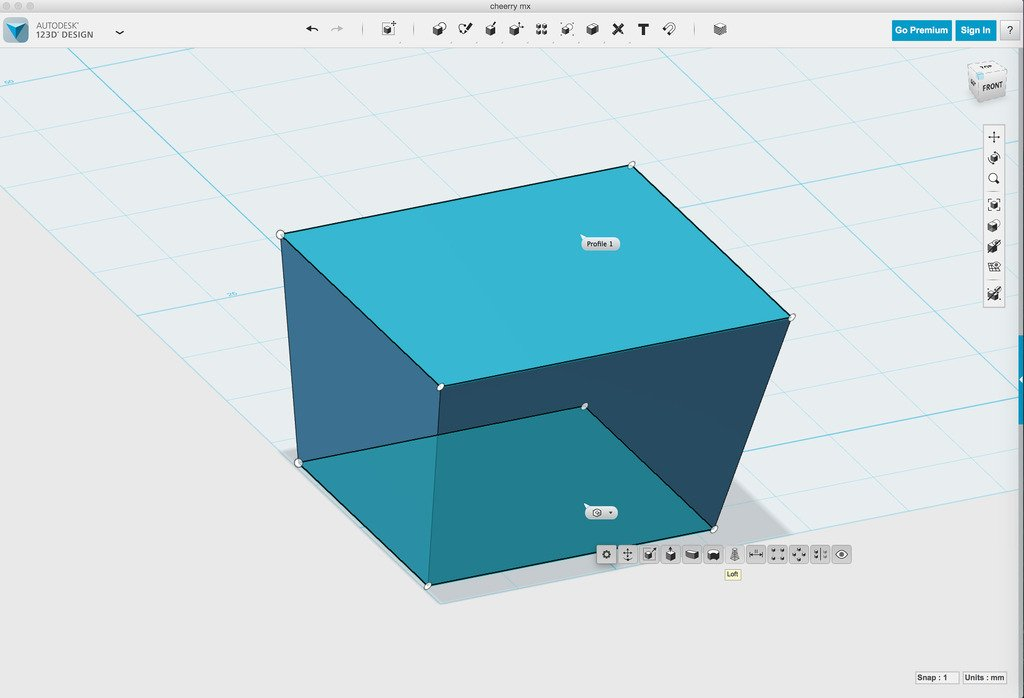Viewport: 1024px width, 698px height.
Task: Open the Combine tools icon
Action: tap(592, 29)
